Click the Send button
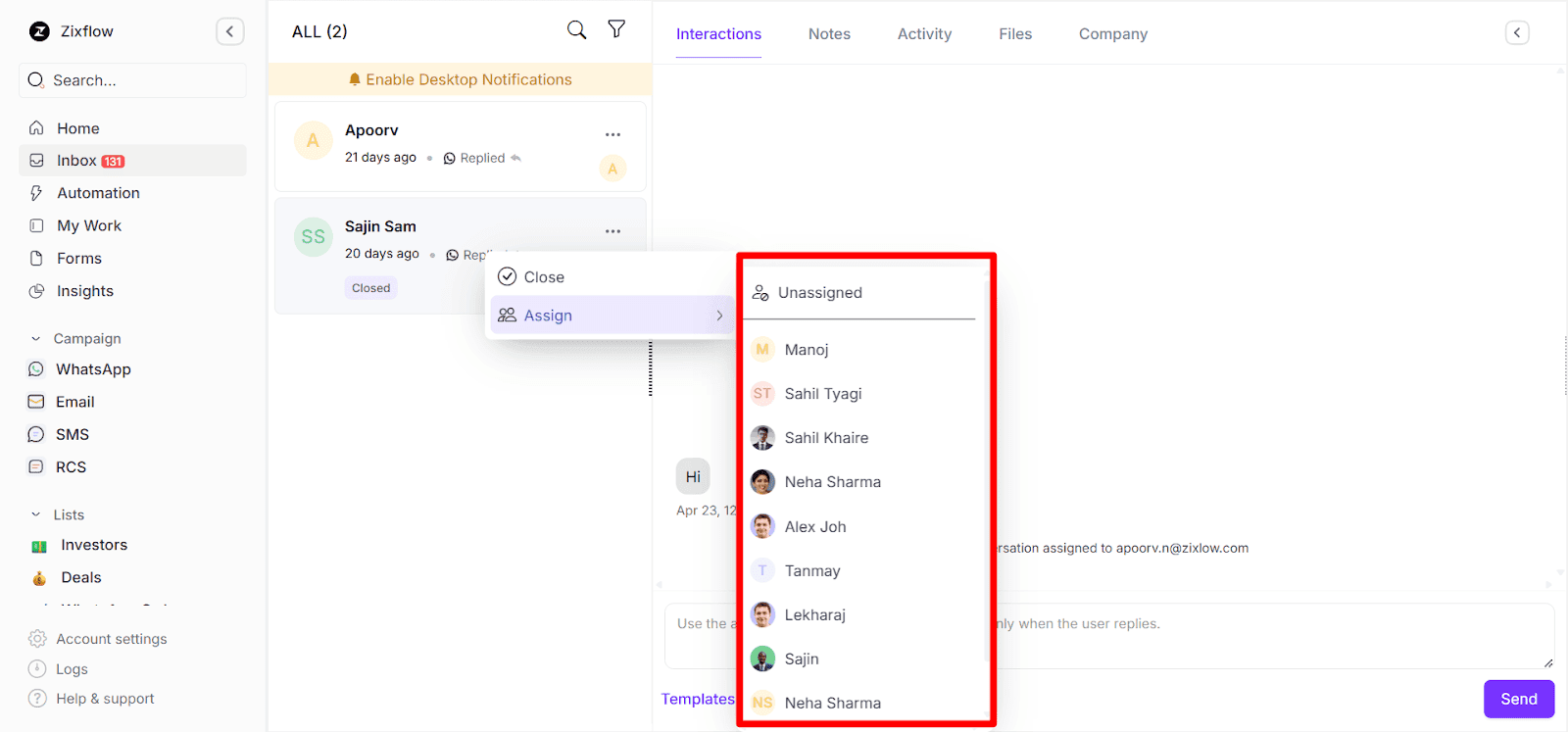 [x=1519, y=699]
